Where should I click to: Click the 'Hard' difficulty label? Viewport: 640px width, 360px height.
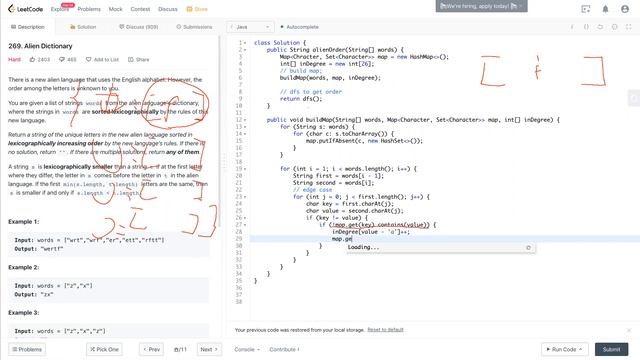click(14, 60)
